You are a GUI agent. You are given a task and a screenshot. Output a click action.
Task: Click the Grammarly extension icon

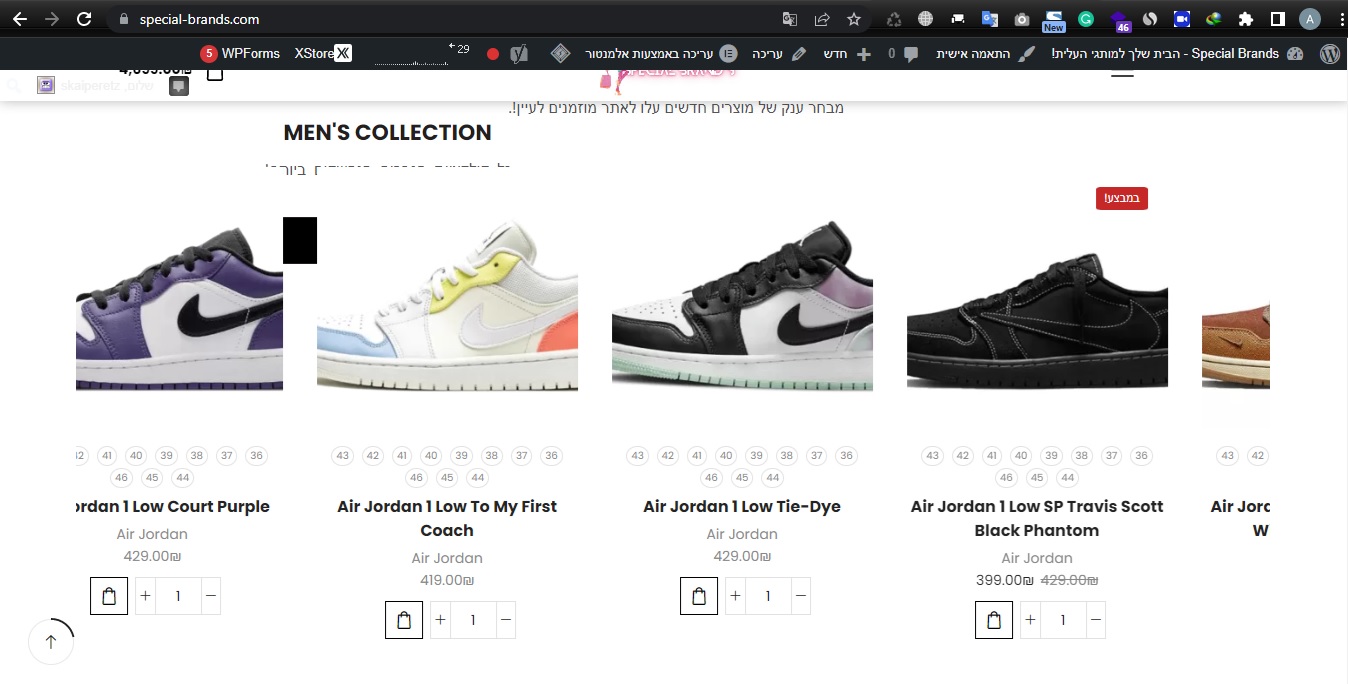(1086, 19)
